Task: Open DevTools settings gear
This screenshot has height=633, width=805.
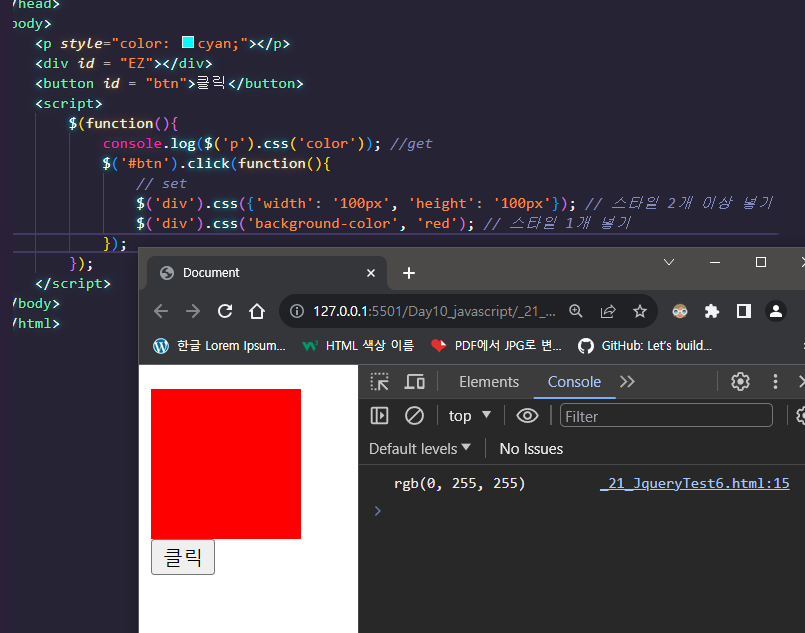Action: tap(740, 381)
